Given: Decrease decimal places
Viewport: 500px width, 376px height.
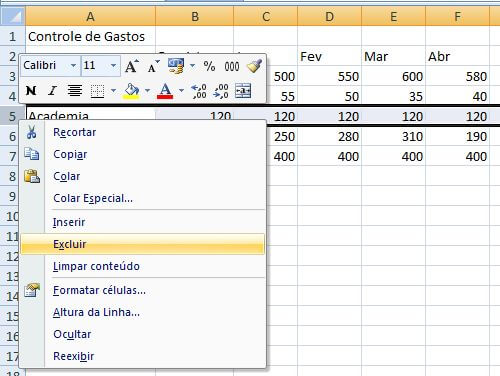Looking at the screenshot, I should (x=221, y=91).
